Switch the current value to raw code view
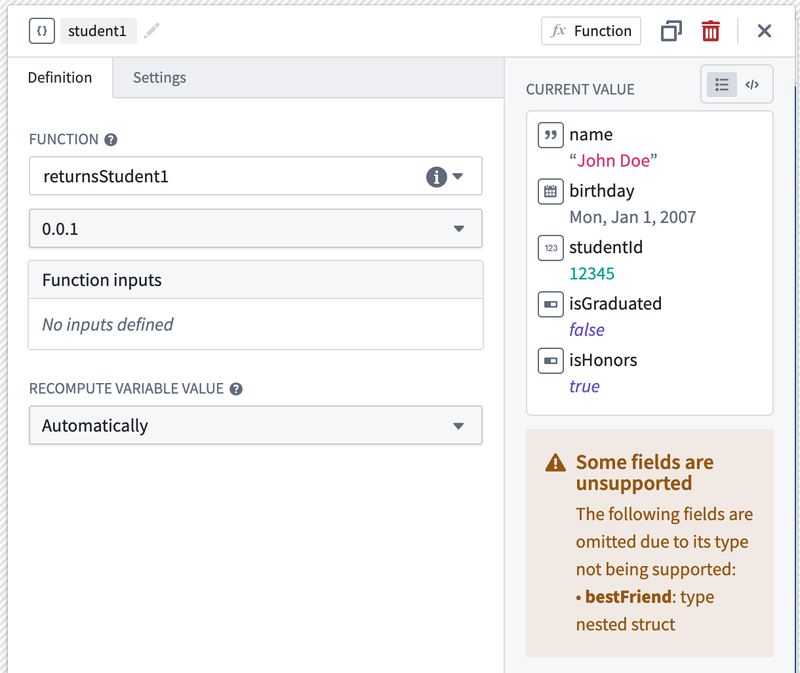This screenshot has width=800, height=673. (752, 85)
